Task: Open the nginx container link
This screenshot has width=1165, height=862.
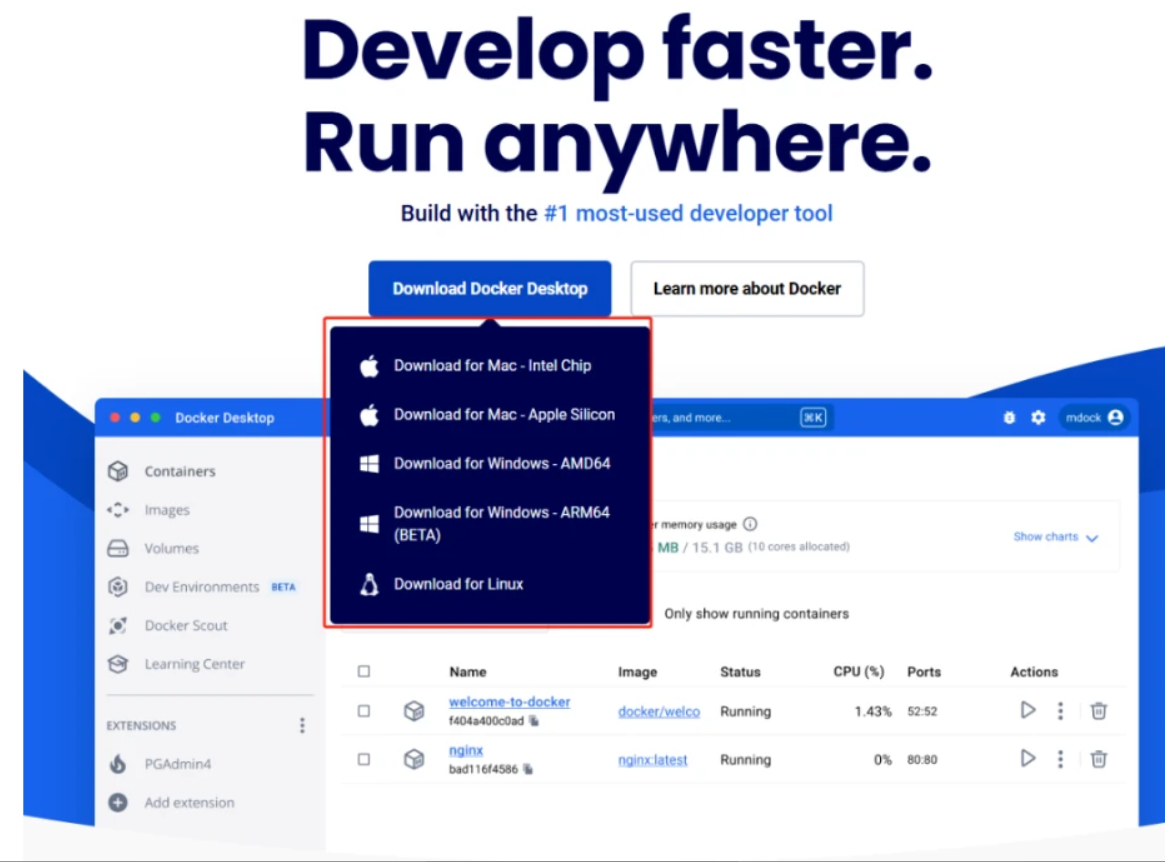Action: coord(466,751)
